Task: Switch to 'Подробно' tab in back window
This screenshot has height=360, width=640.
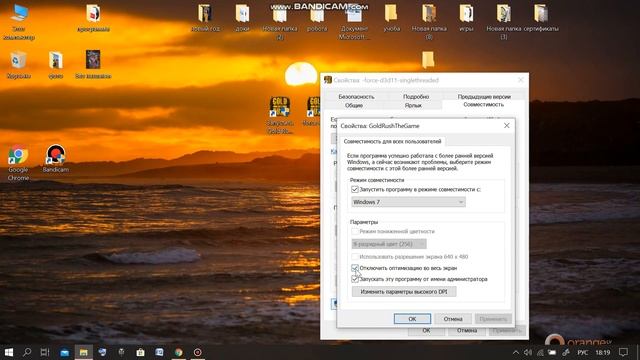Action: pyautogui.click(x=416, y=97)
